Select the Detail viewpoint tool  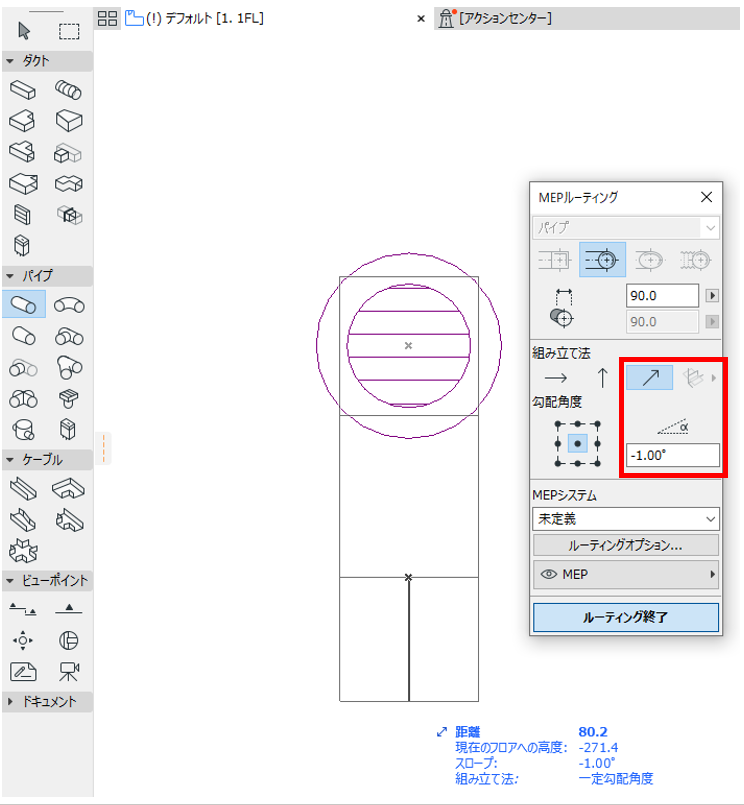68,640
